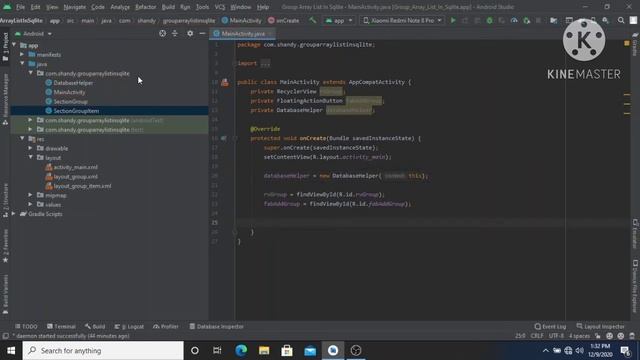Open Windows notification center icon
The image size is (640, 360).
pos(625,351)
